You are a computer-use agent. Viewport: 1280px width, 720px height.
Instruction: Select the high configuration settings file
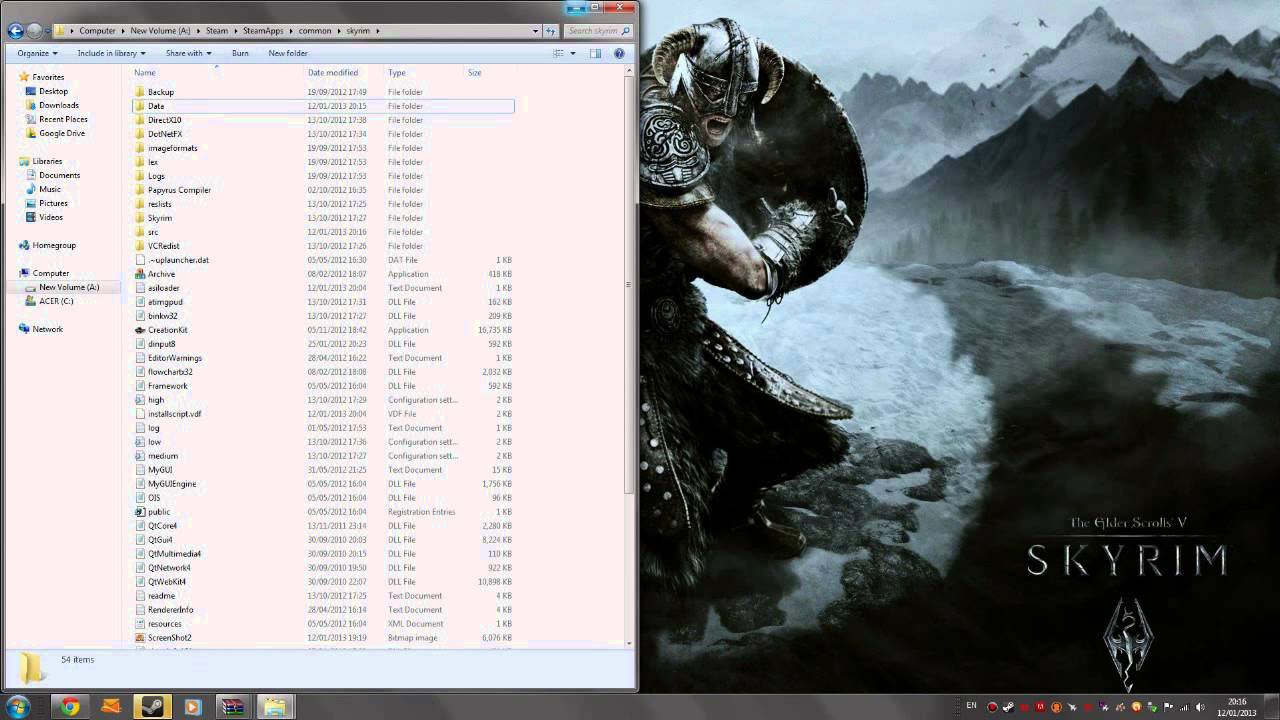coord(156,400)
